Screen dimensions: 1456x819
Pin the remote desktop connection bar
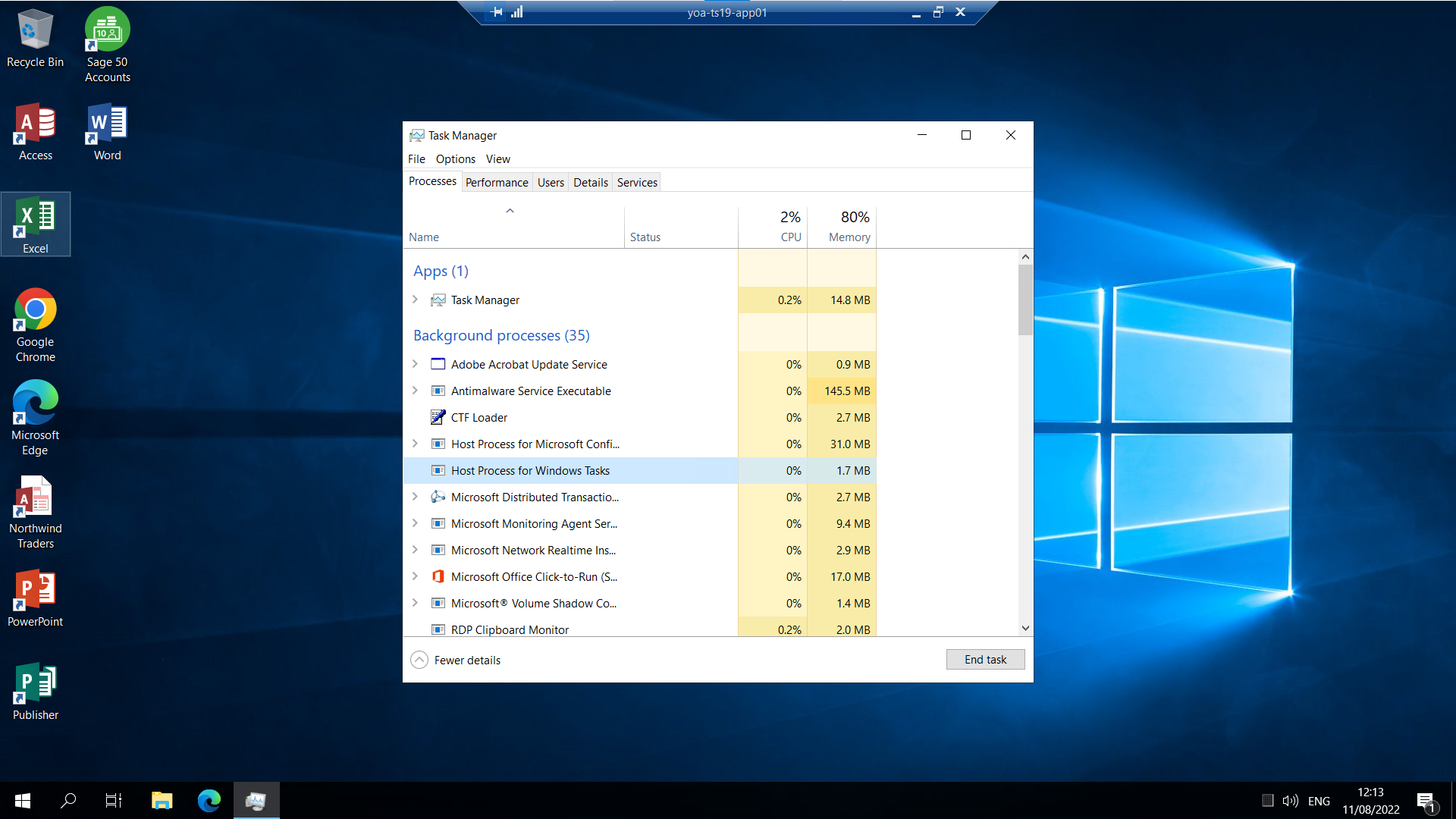point(497,12)
